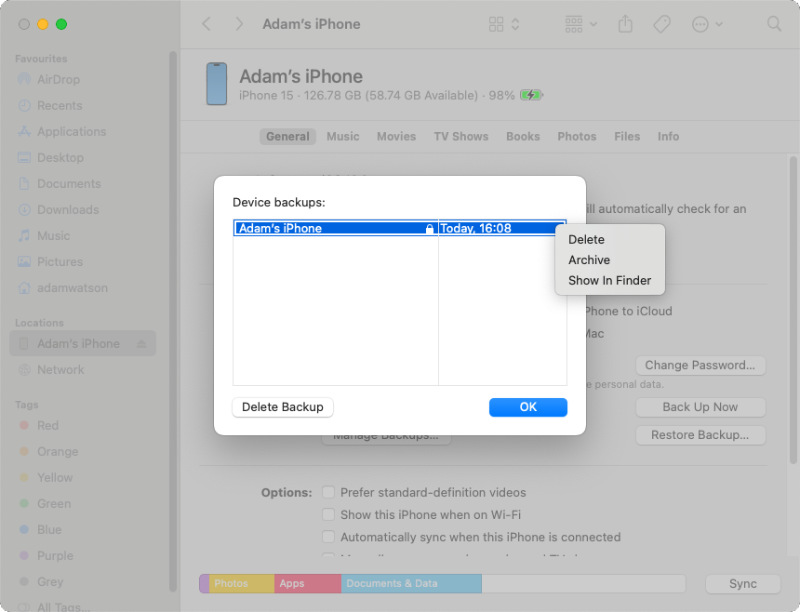Switch to the Movies tab
The image size is (800, 612).
tap(396, 136)
